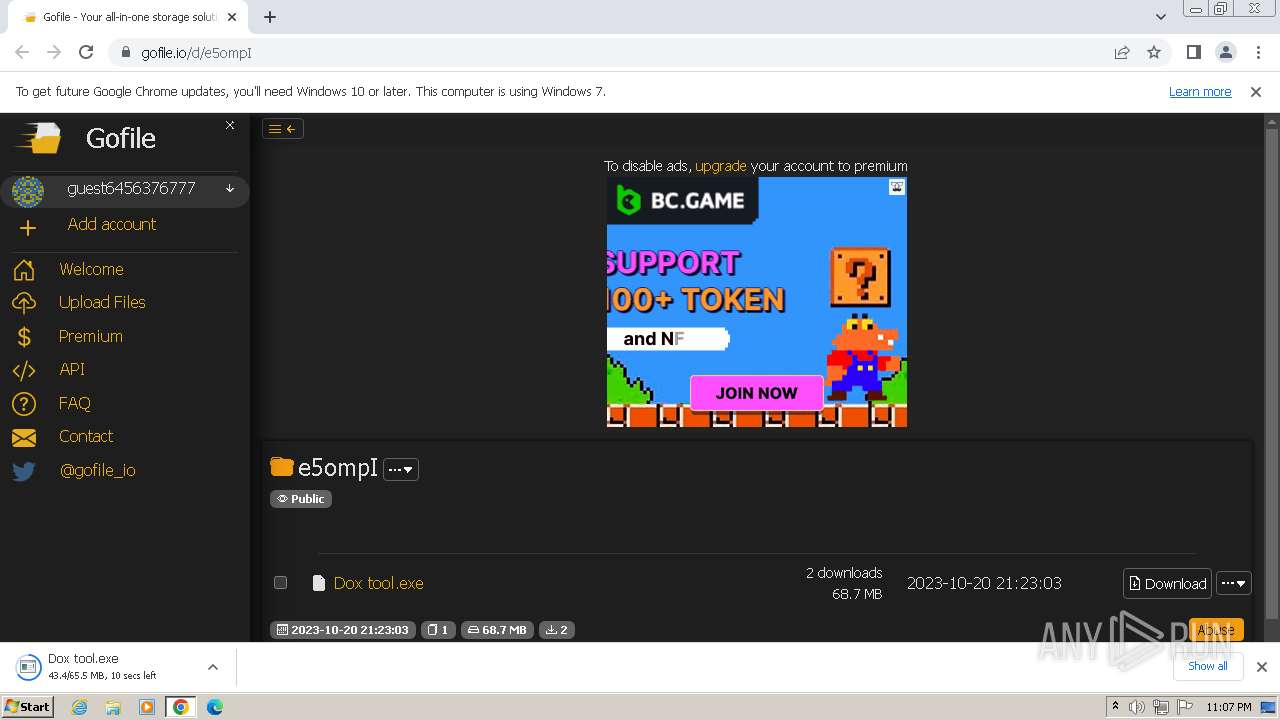Toggle the sidebar collapse hamburger button

point(283,128)
